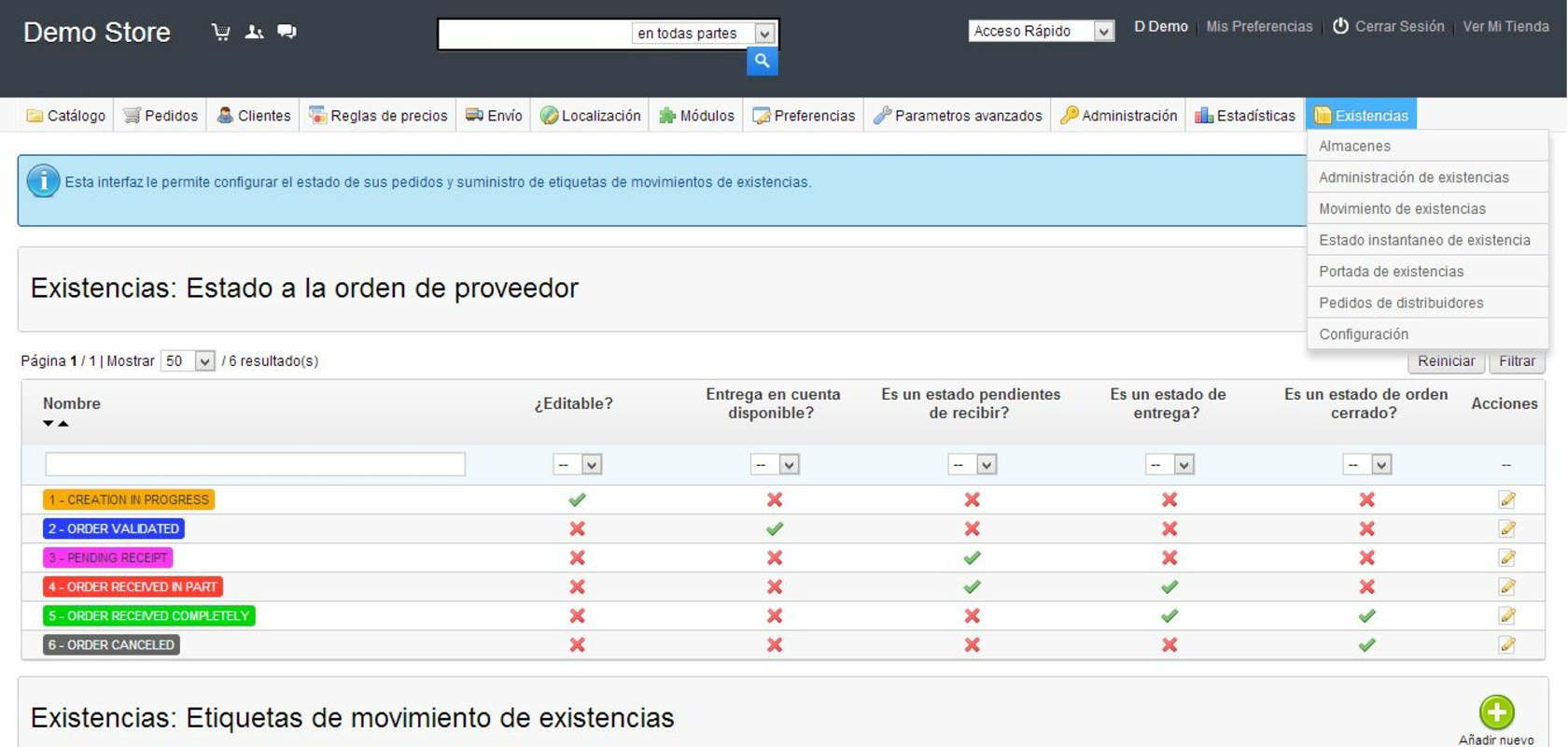The height and width of the screenshot is (747, 1568).
Task: Open the Preferencias menu tab
Action: click(x=804, y=116)
